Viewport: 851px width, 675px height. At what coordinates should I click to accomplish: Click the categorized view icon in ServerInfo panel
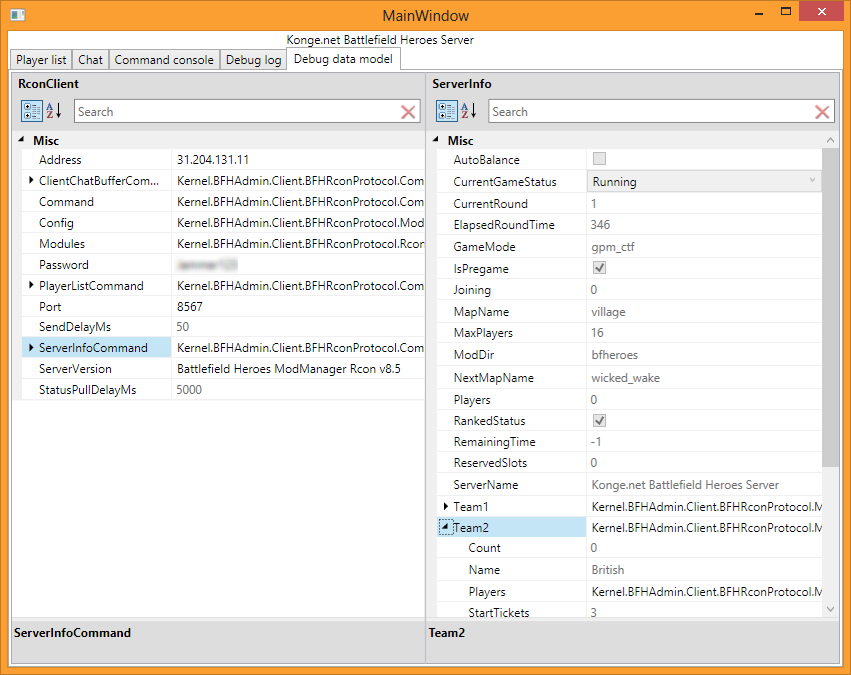coord(446,111)
